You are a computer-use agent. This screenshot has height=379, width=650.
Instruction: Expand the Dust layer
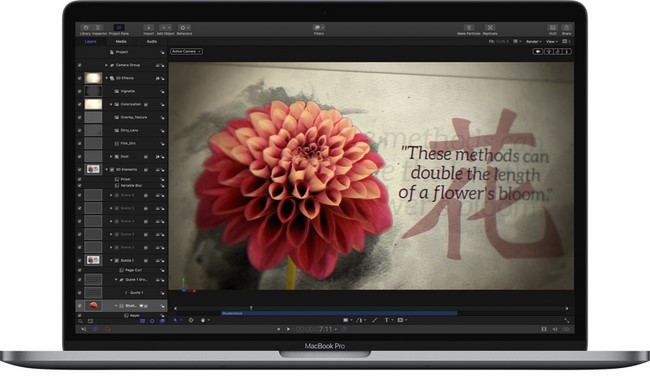coord(111,156)
